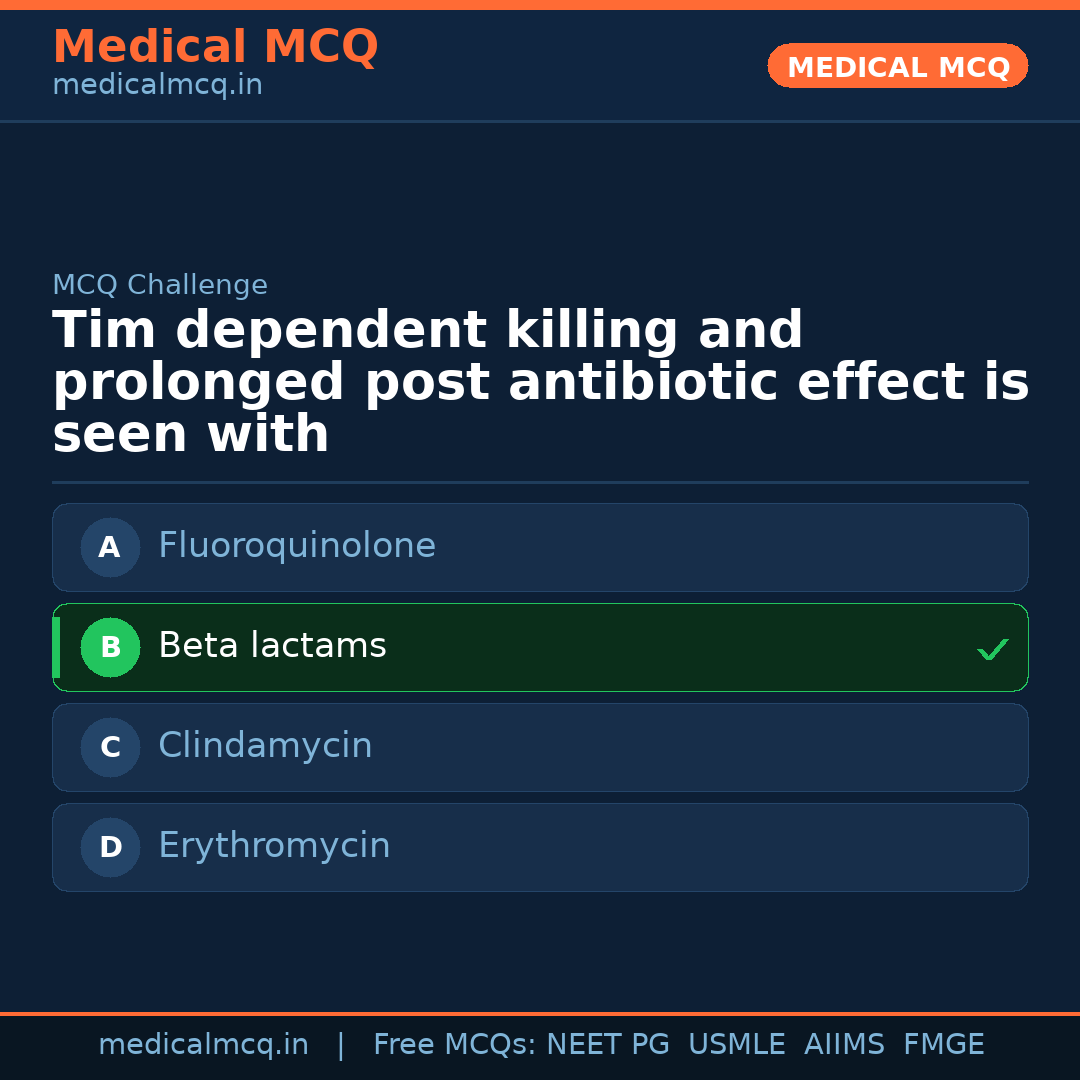
Task: Click the MCQ Challenge label
Action: click(x=160, y=285)
